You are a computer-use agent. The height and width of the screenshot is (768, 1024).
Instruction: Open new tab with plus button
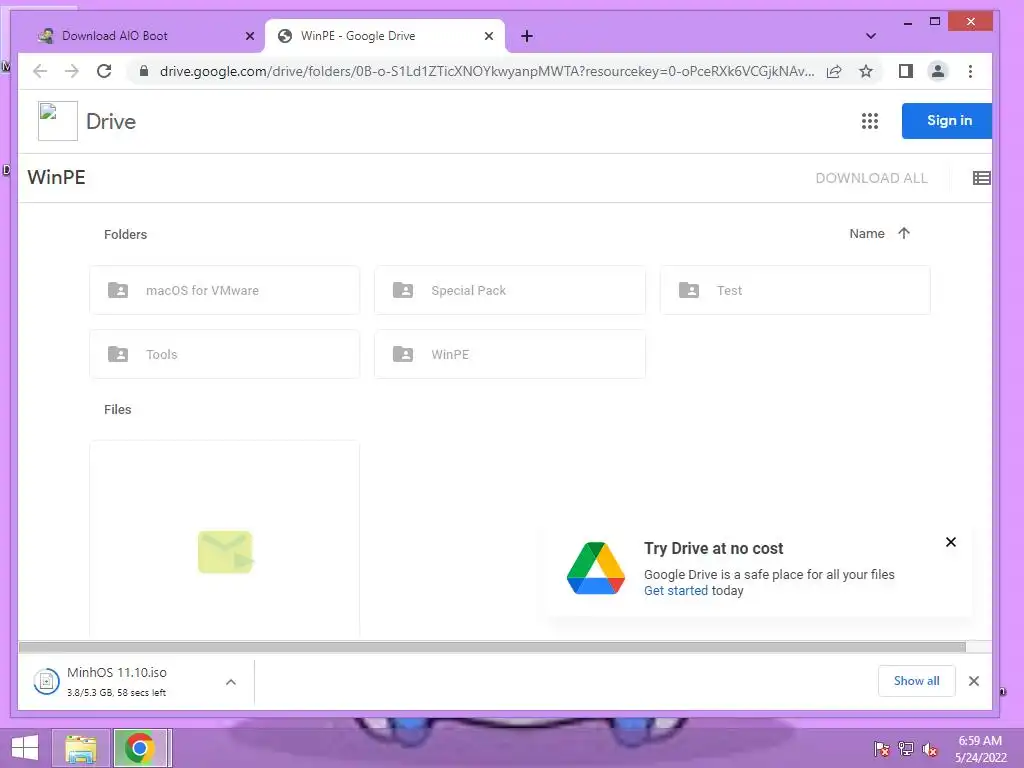coord(527,36)
